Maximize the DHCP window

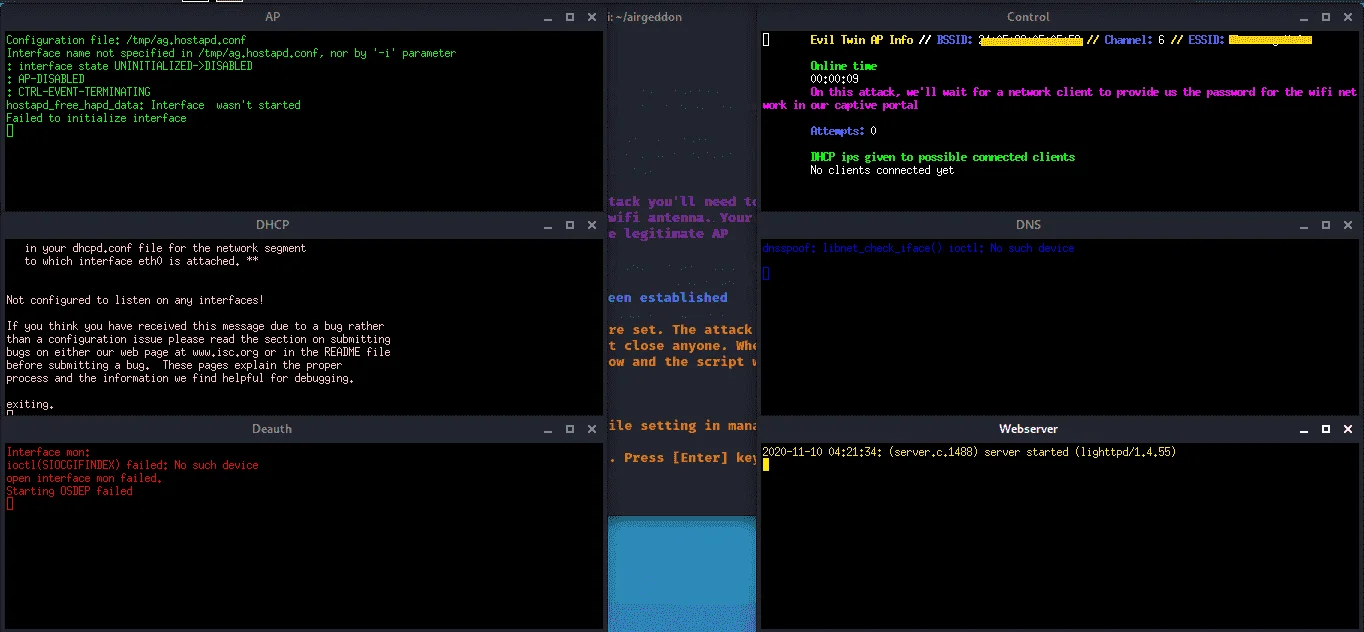pos(570,225)
